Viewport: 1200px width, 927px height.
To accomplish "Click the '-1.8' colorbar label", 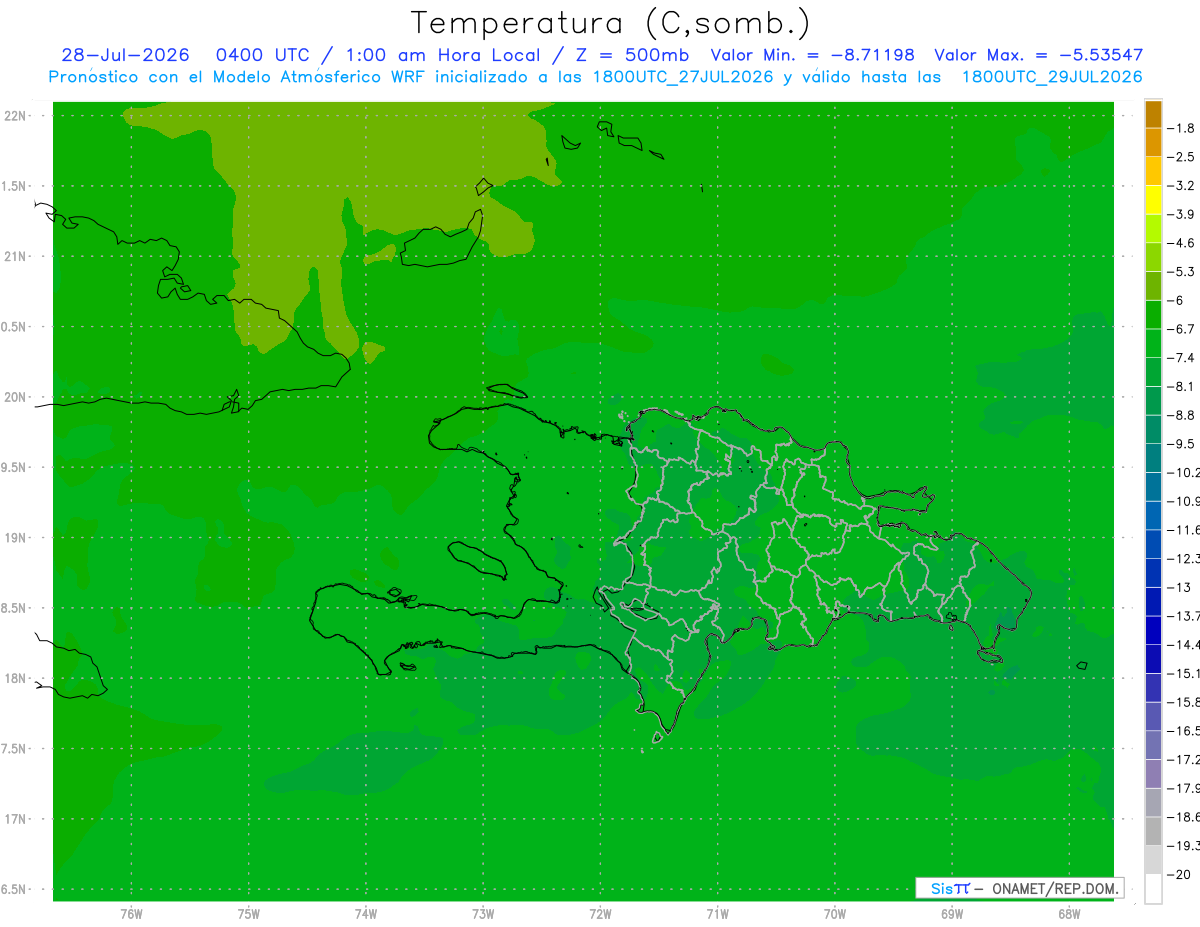I will point(1183,128).
